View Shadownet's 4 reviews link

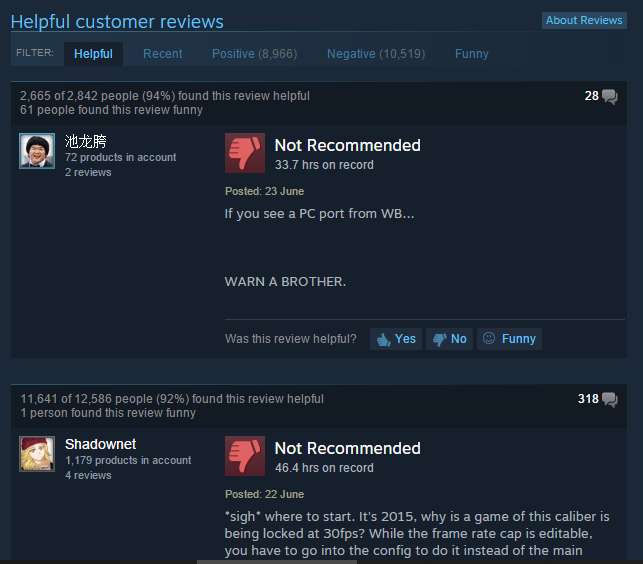[x=88, y=475]
